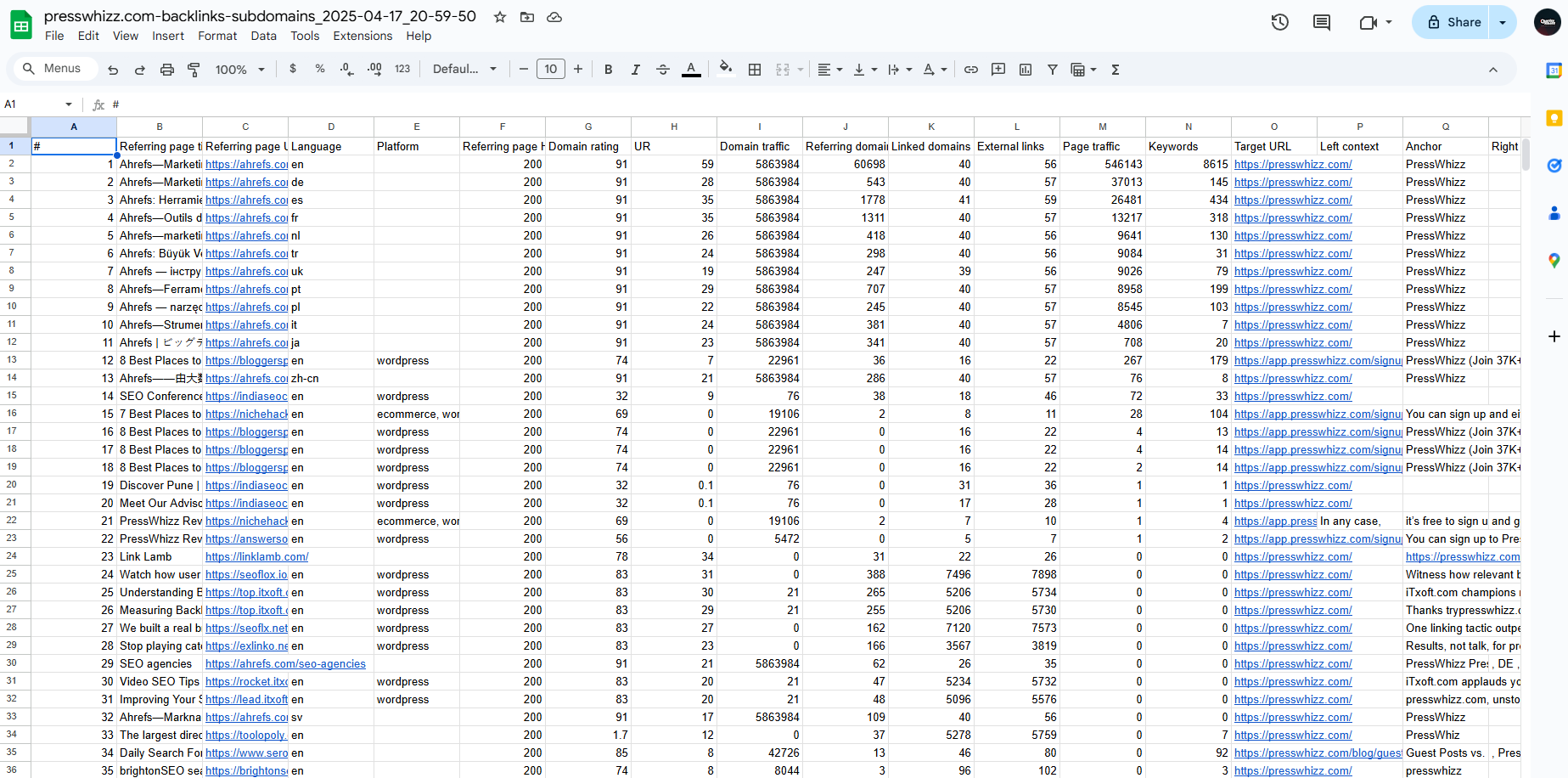The image size is (1568, 778).
Task: Open the linklamb.com link in column C
Action: [256, 557]
